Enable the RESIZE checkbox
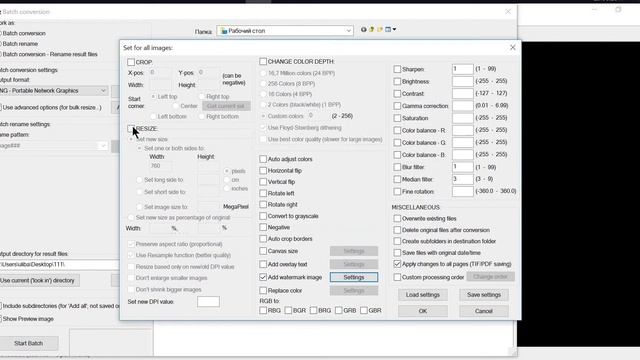 (131, 129)
